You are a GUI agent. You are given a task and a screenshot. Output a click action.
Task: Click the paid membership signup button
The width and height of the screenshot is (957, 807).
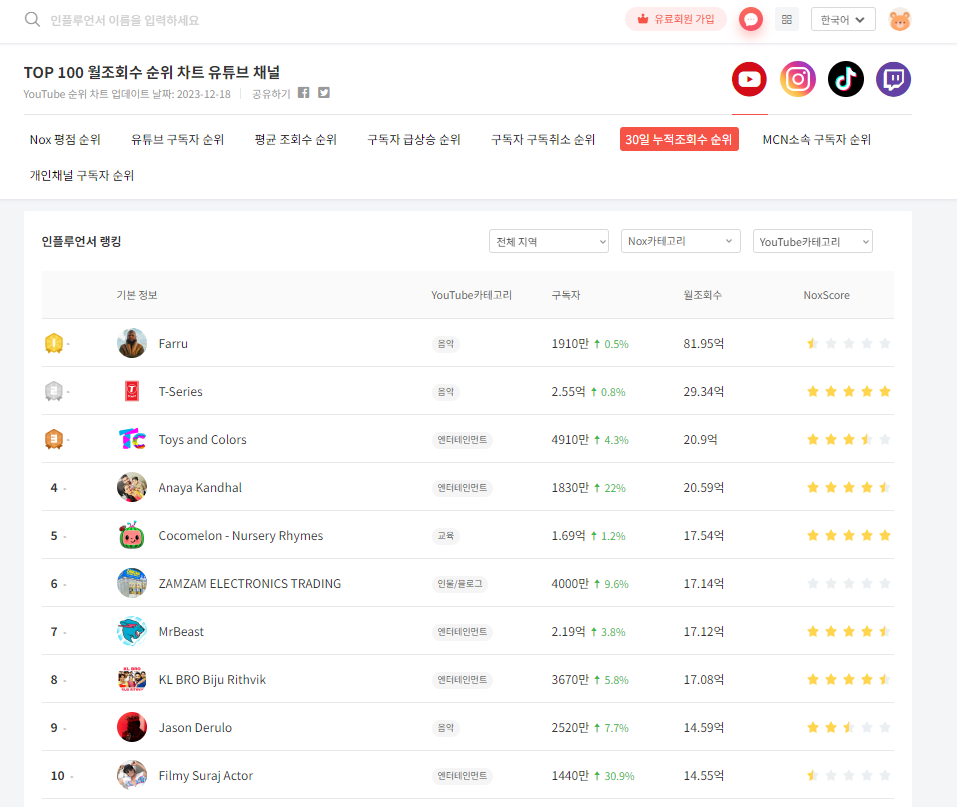(x=676, y=19)
